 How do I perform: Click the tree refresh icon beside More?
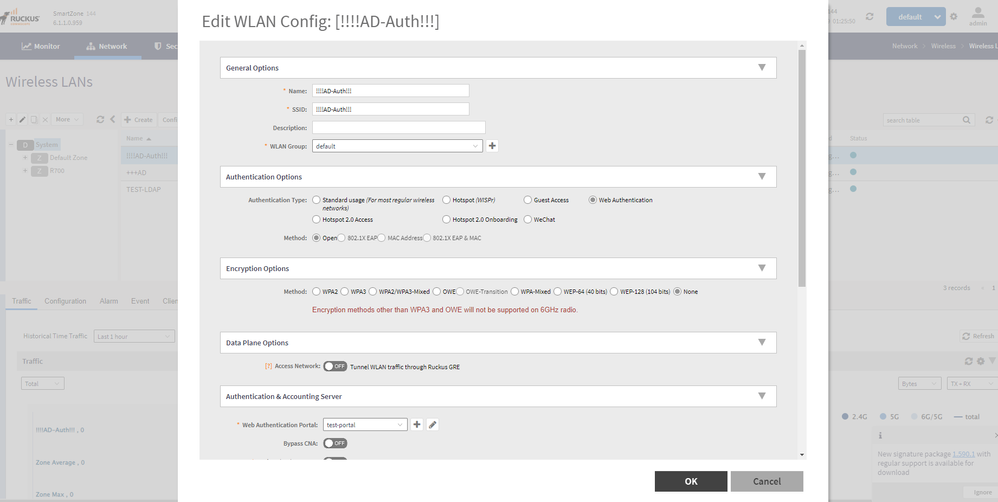(x=100, y=119)
